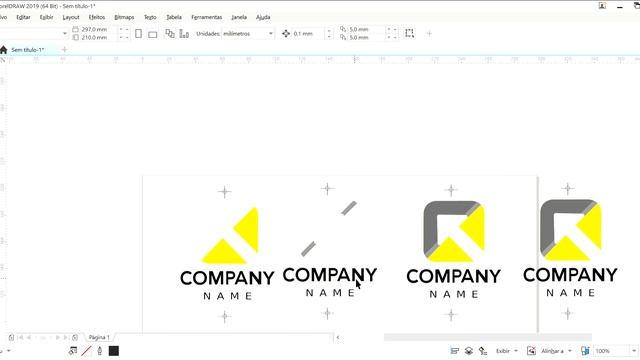This screenshot has height=360, width=640.
Task: Click the horizontal scrollbar thumb
Action: click(x=488, y=337)
